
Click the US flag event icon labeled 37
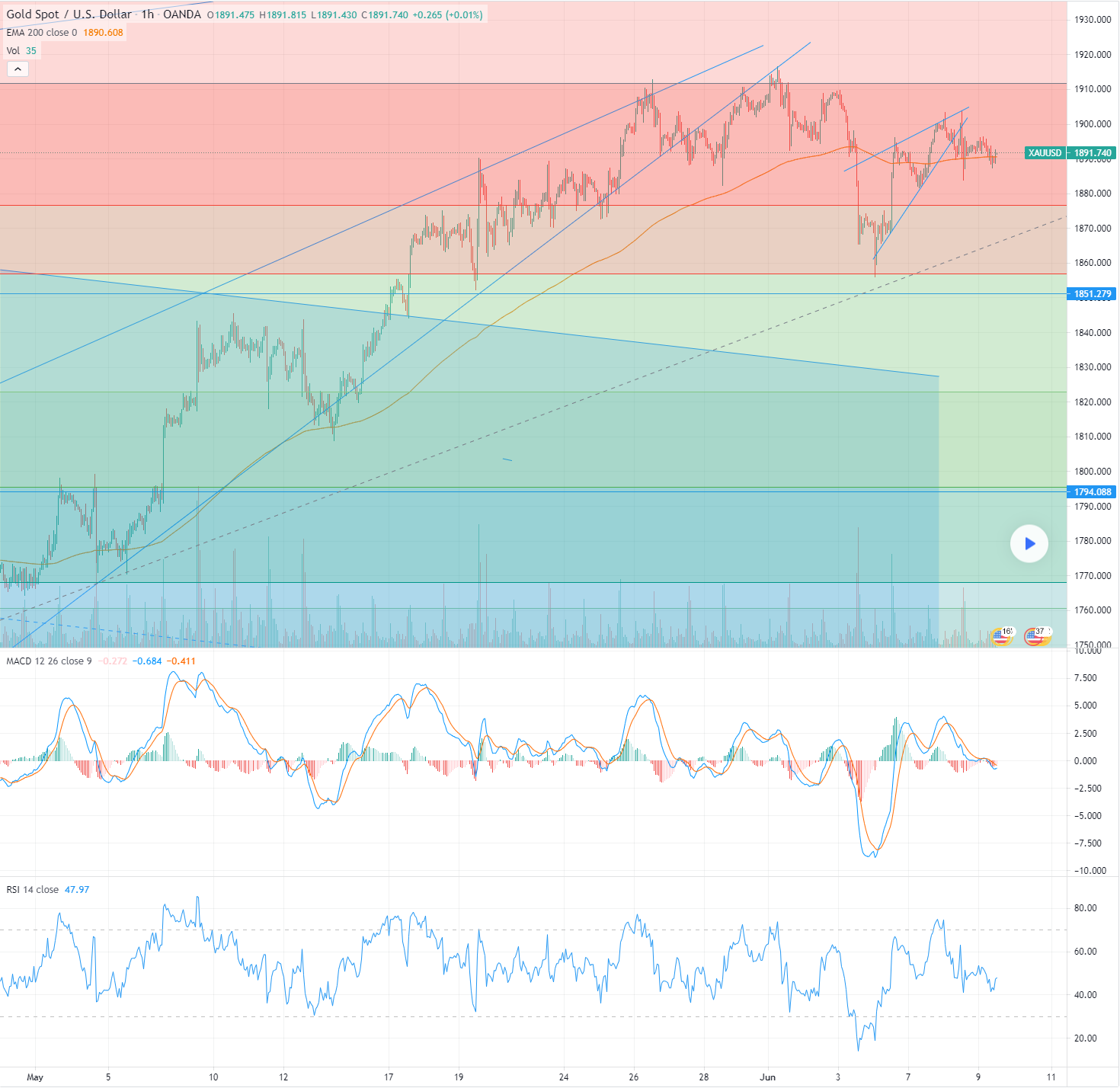[1035, 635]
